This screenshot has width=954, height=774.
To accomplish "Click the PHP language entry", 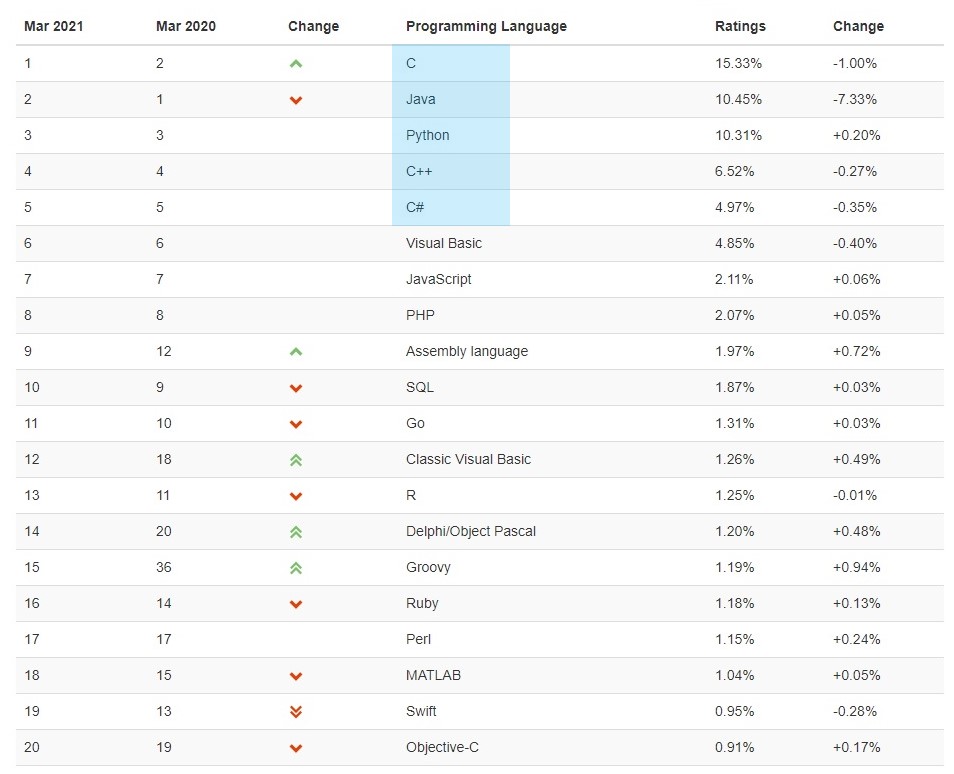I will 420,315.
